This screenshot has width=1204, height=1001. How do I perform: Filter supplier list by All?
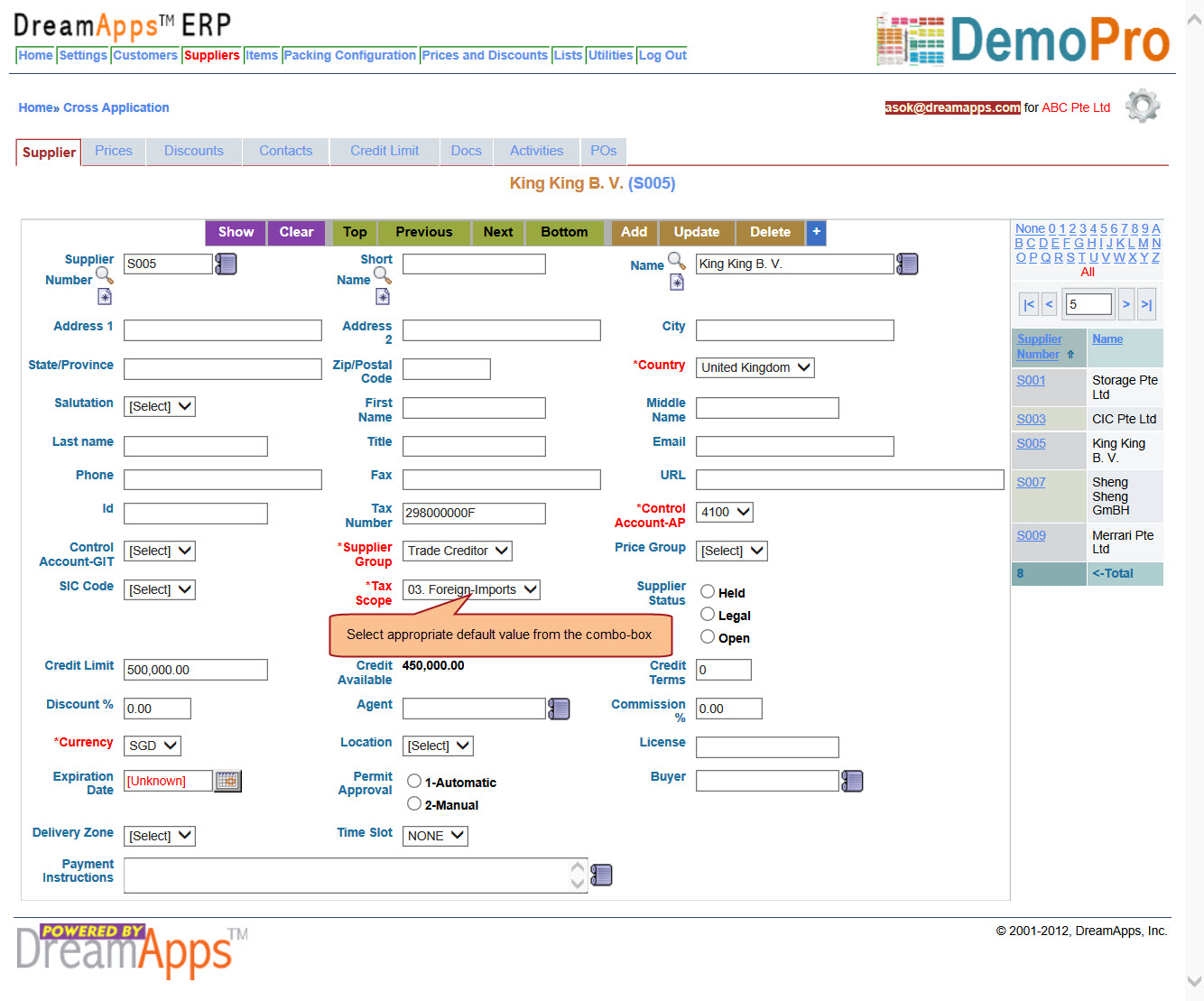[x=1088, y=272]
